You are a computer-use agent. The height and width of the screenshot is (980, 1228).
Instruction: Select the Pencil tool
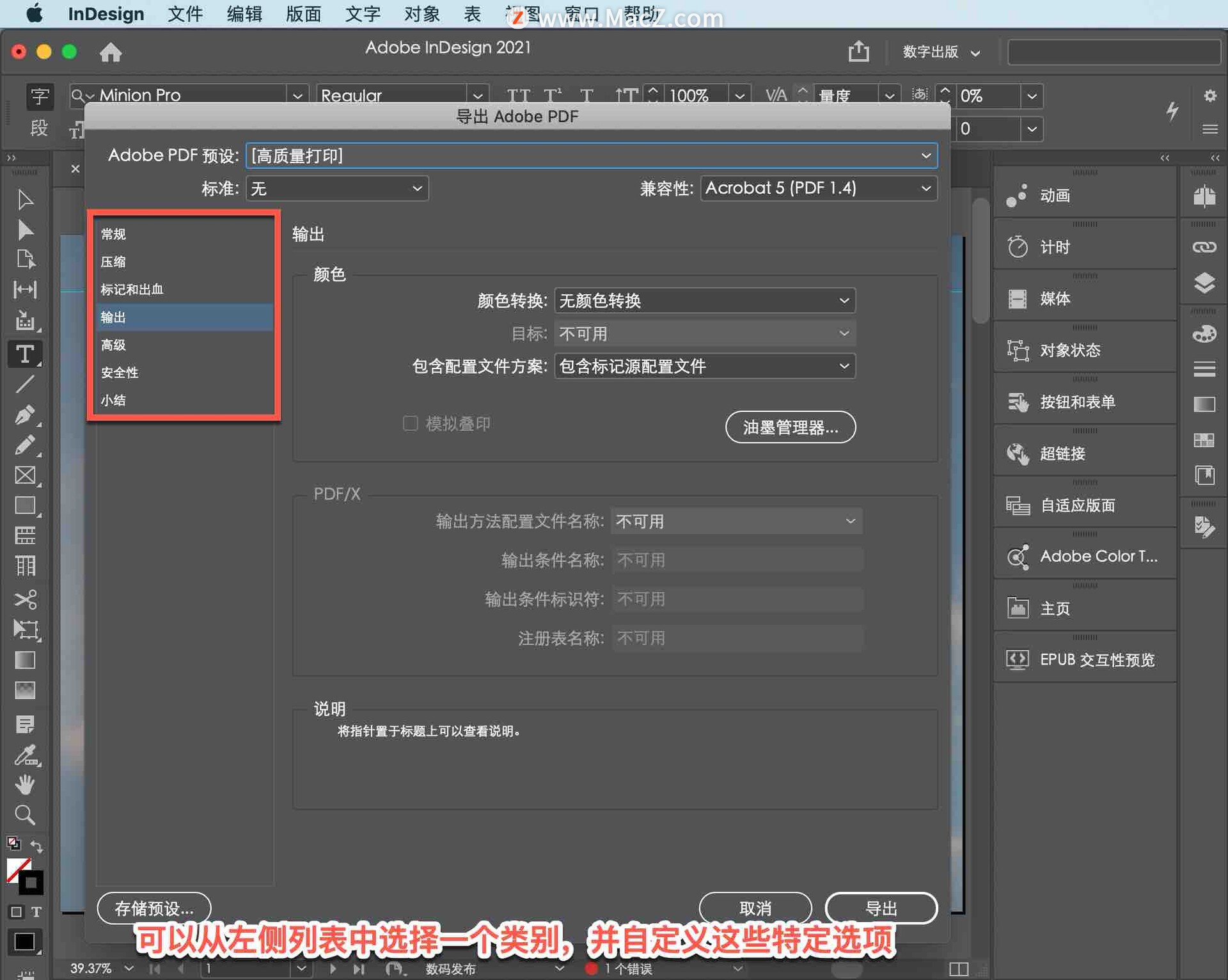coord(25,445)
